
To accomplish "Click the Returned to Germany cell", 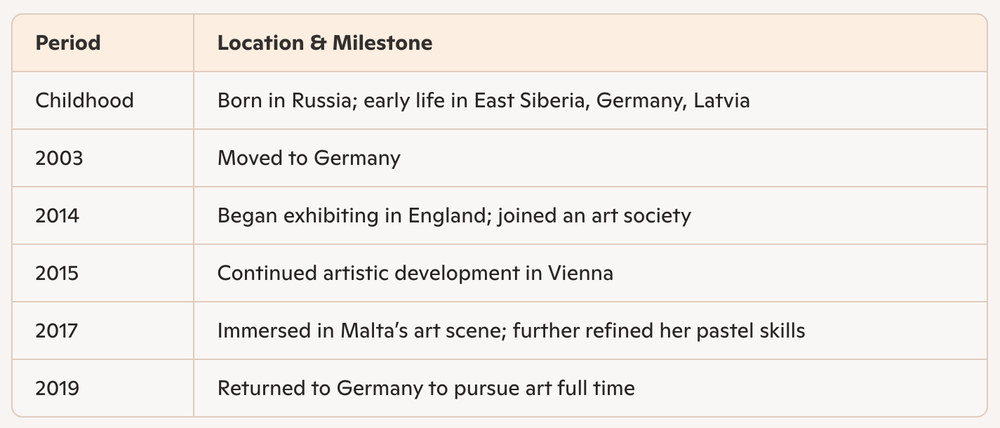I will click(x=591, y=387).
